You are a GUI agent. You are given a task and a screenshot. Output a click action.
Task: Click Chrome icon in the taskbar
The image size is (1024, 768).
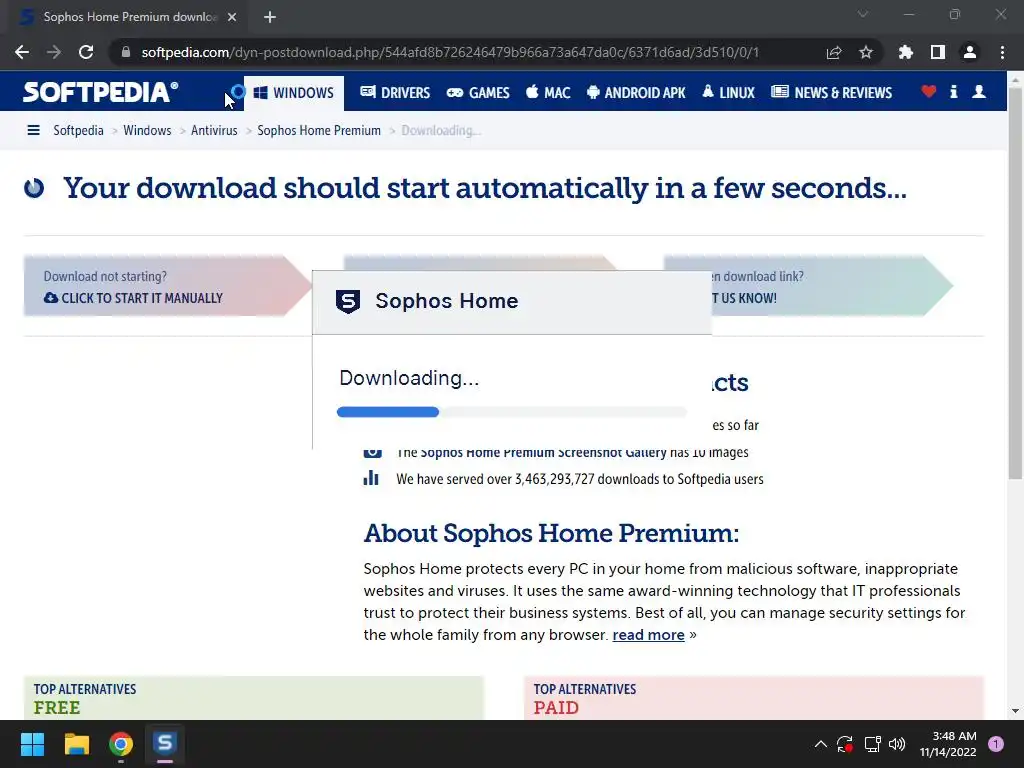pos(121,744)
